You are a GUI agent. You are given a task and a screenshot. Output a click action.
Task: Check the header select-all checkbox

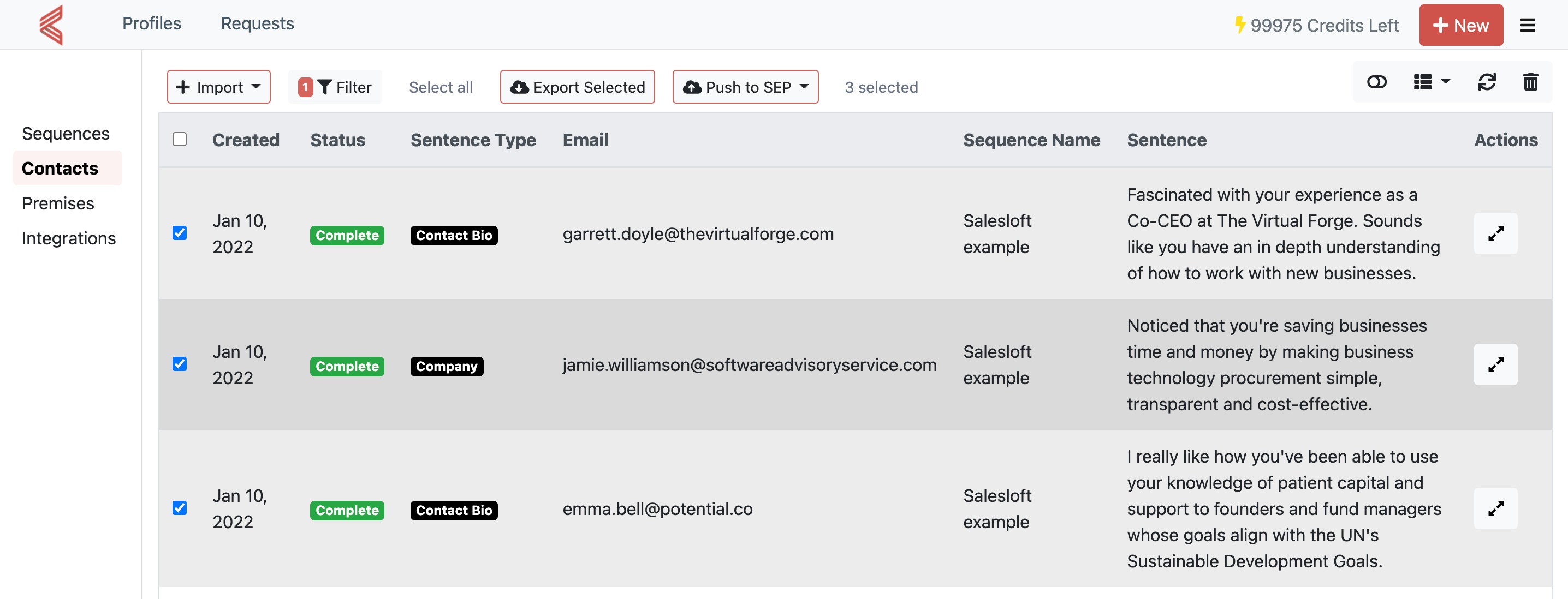pyautogui.click(x=180, y=139)
